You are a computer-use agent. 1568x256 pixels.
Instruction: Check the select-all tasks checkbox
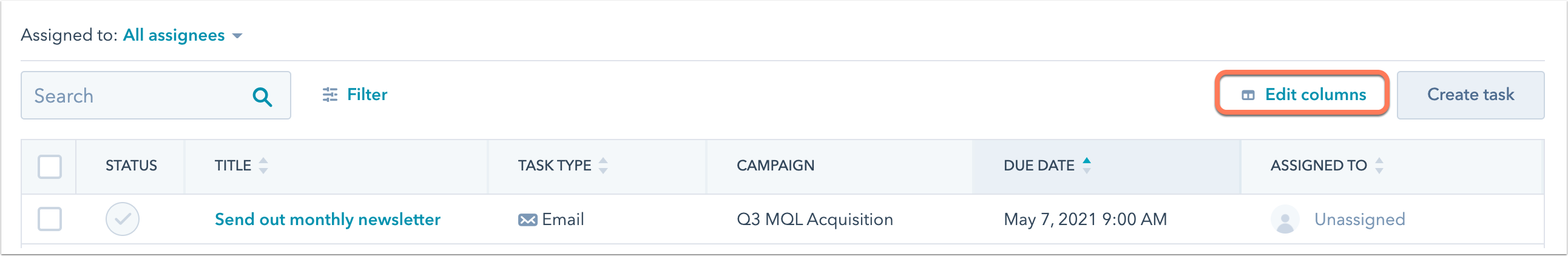[x=50, y=167]
